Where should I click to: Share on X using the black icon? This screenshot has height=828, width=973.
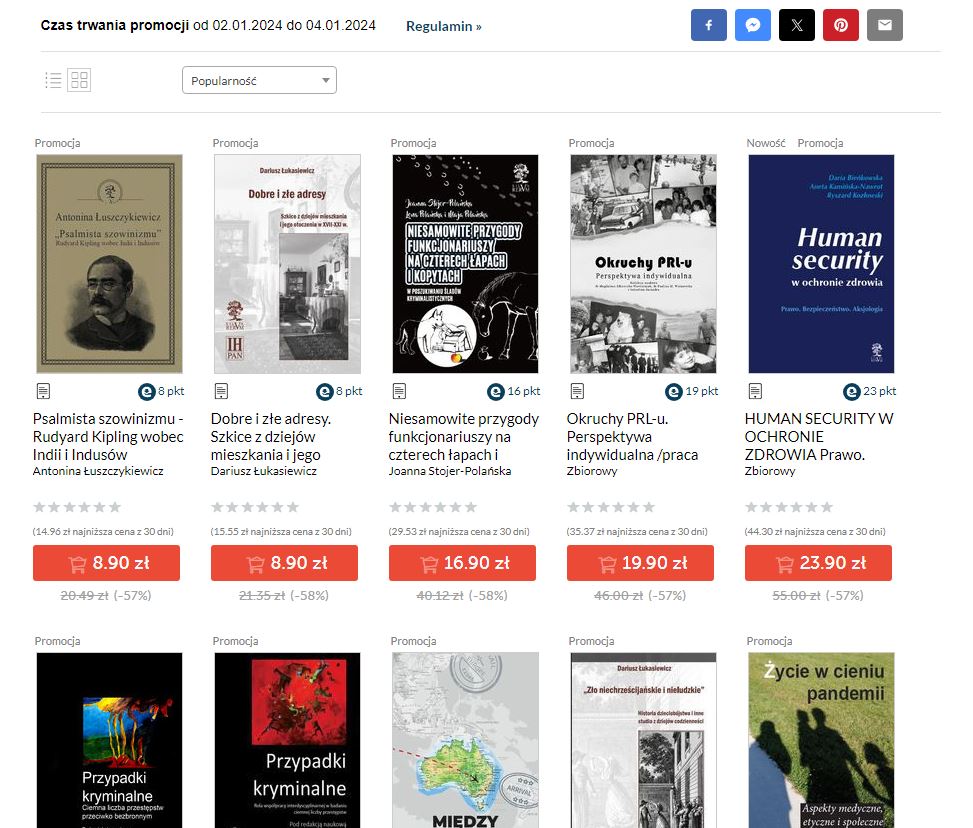click(797, 25)
